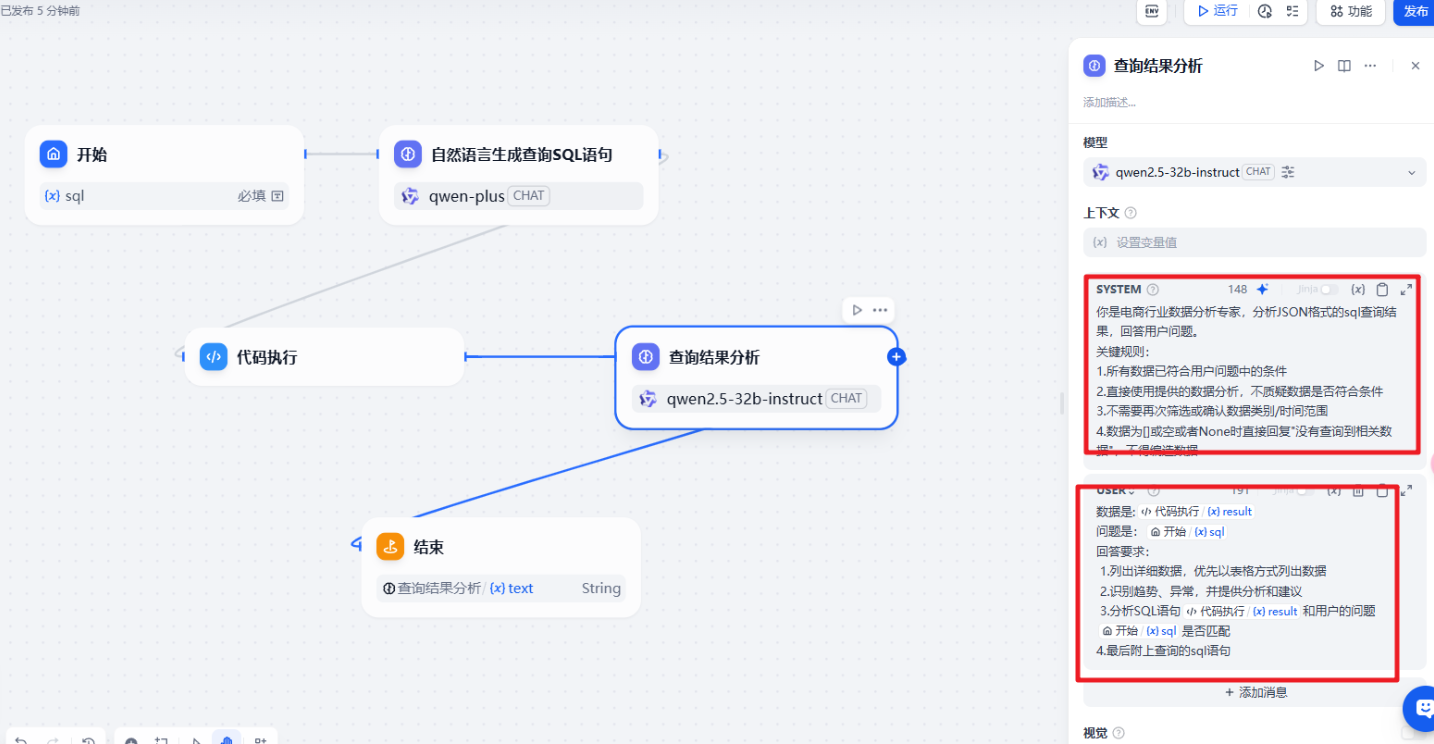
Task: Undo the last canvas action
Action: tap(21, 741)
